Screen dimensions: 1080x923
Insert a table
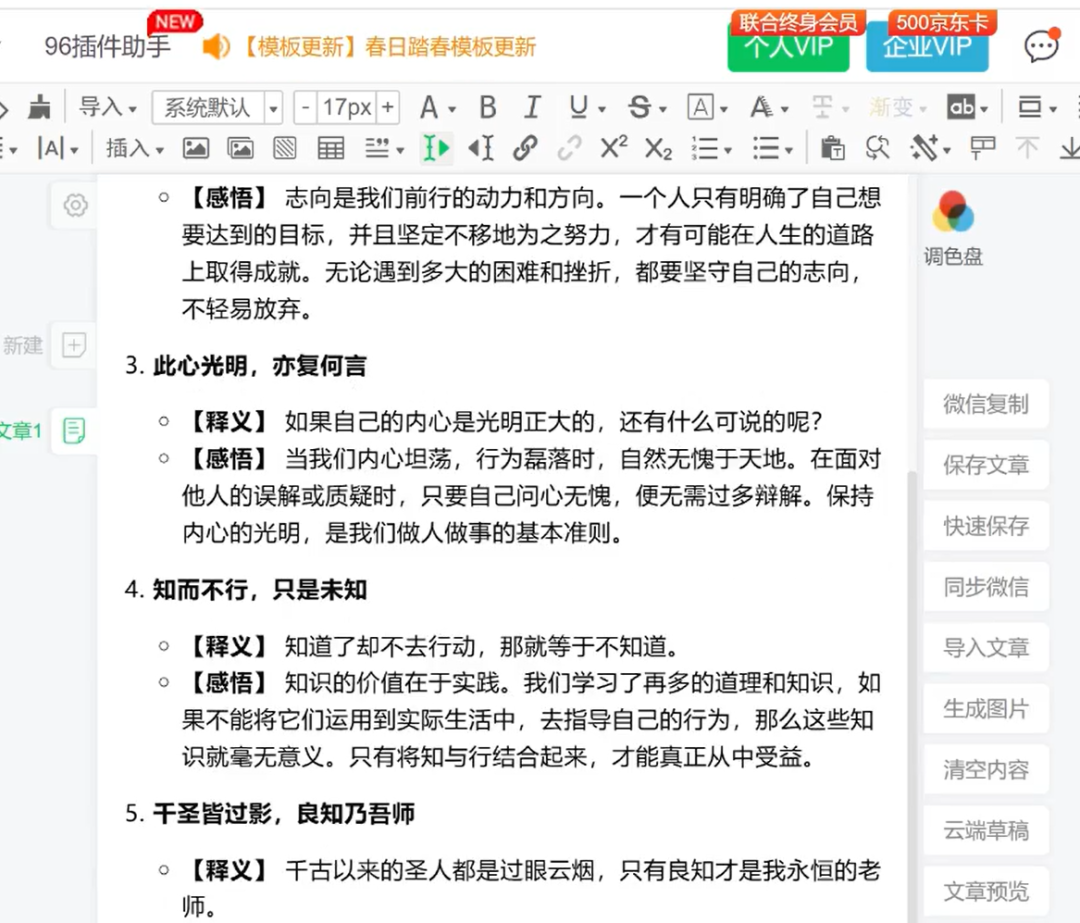click(x=331, y=148)
